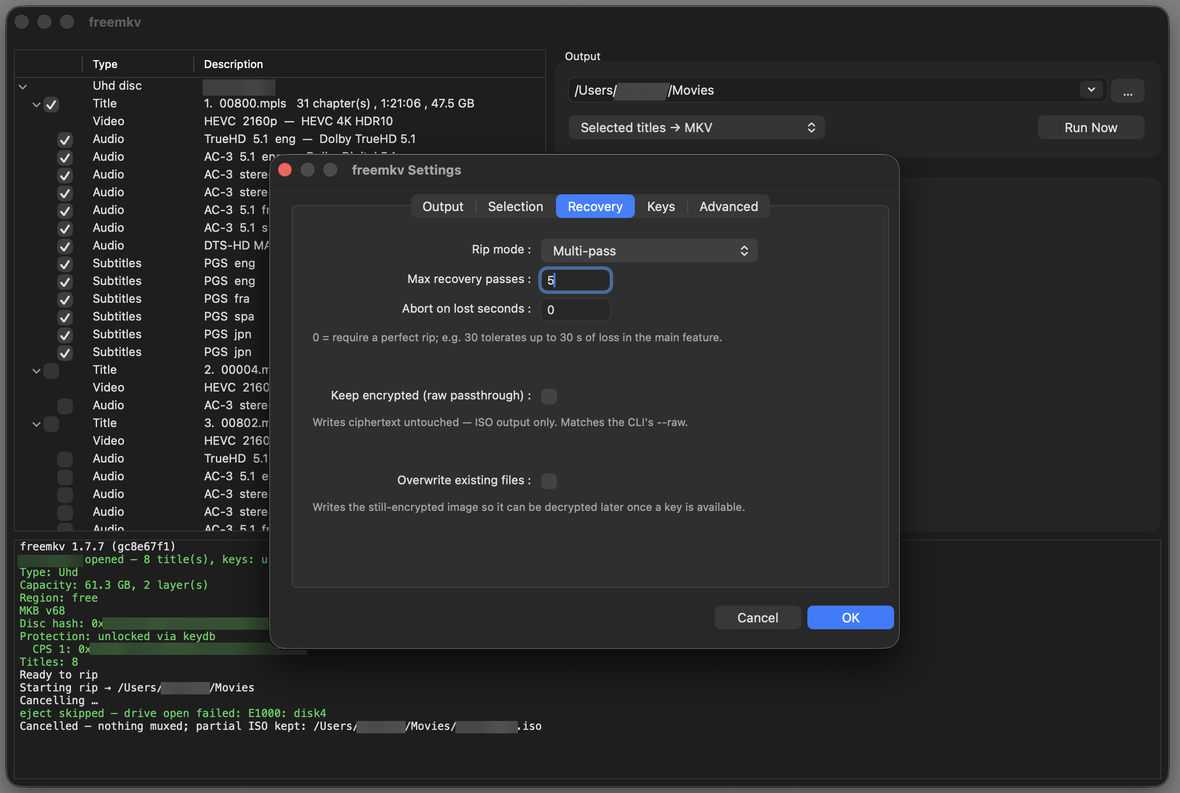
Task: Enable Keep encrypted raw passthrough checkbox
Action: click(x=549, y=396)
